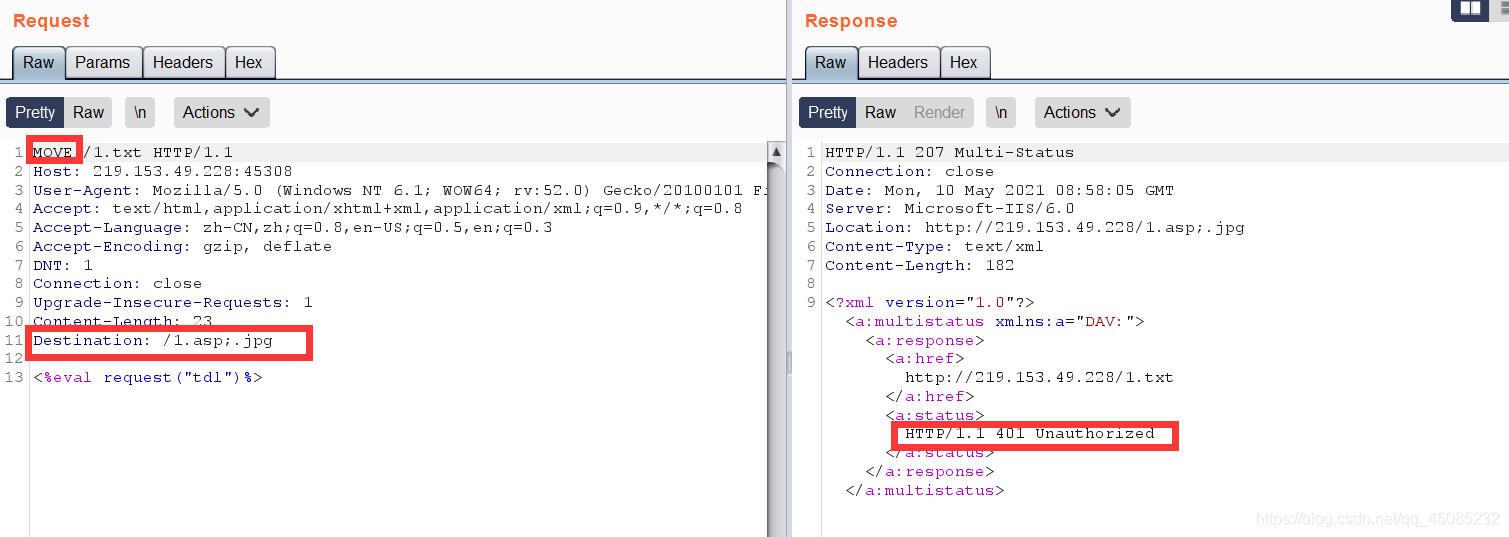
Task: Click the DNT: 1 header line
Action: (63, 265)
